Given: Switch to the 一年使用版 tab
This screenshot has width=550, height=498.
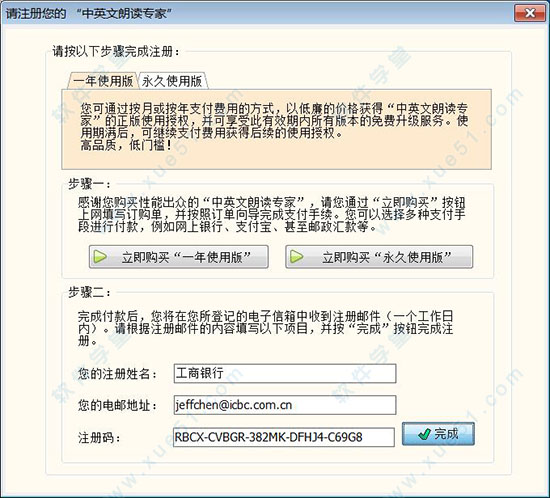Looking at the screenshot, I should tap(103, 81).
